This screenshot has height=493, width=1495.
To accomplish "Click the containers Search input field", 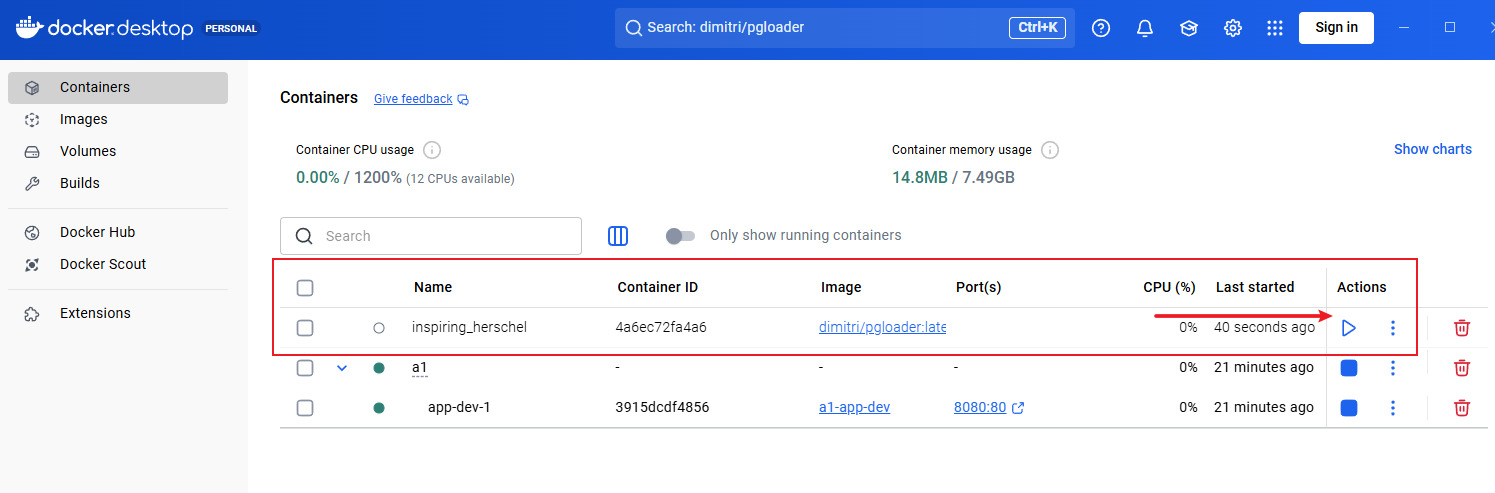I will [431, 236].
